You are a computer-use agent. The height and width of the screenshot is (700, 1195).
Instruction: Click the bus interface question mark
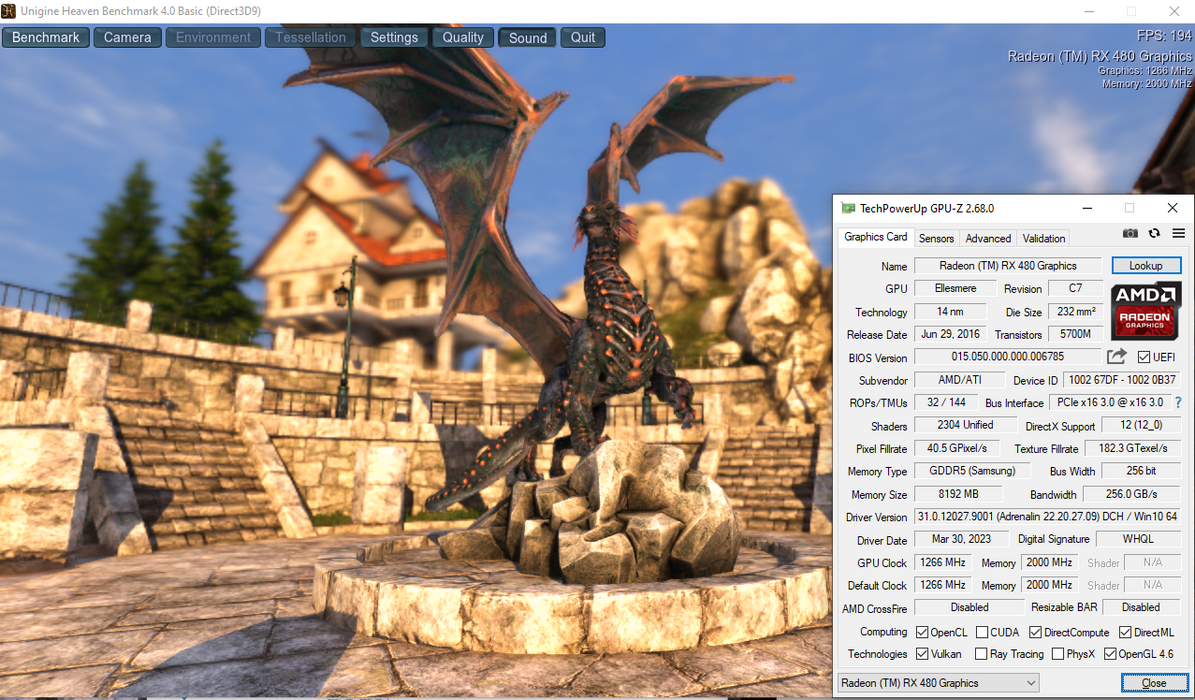pos(1178,403)
